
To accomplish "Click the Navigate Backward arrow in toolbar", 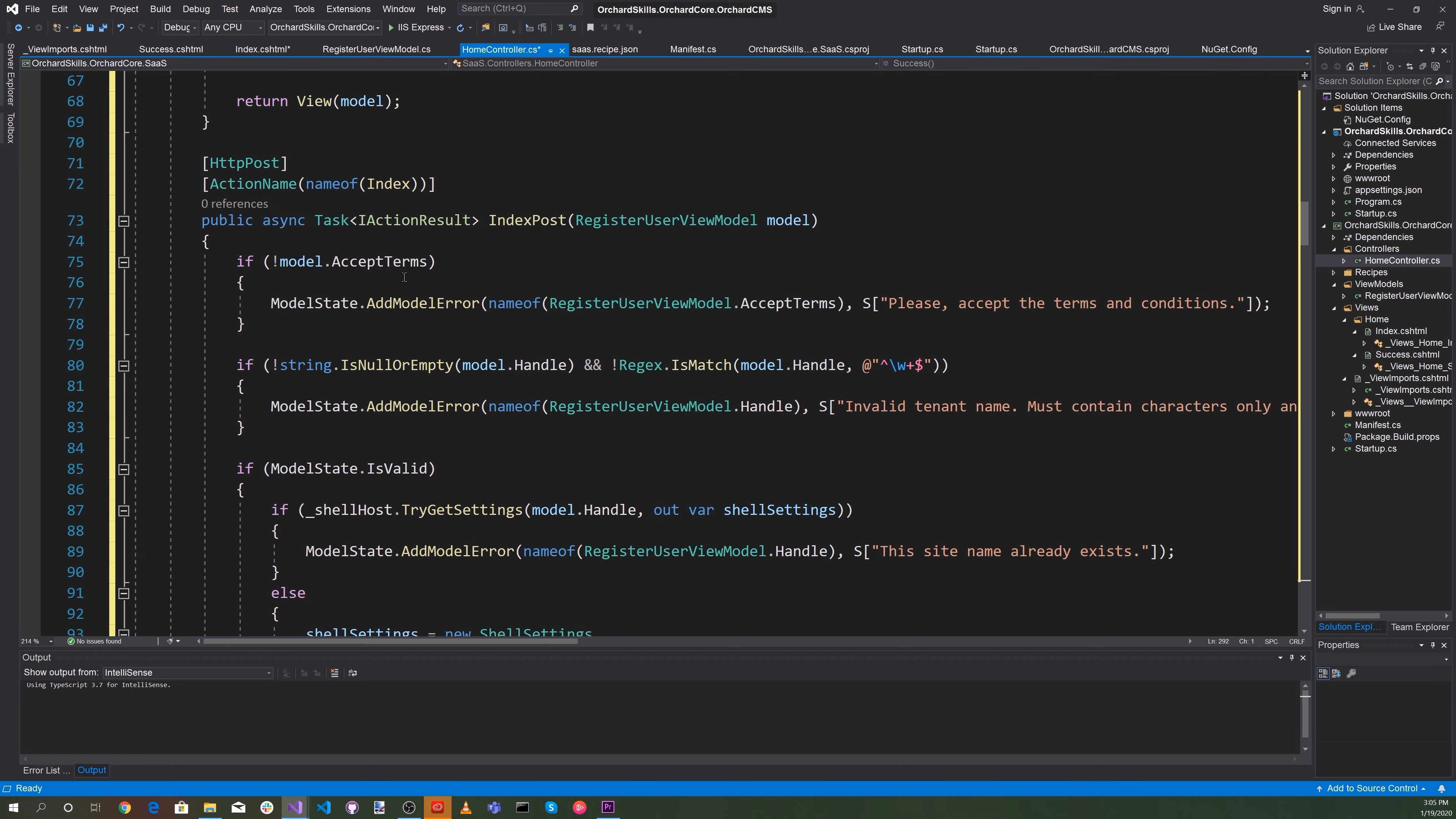I will [18, 28].
